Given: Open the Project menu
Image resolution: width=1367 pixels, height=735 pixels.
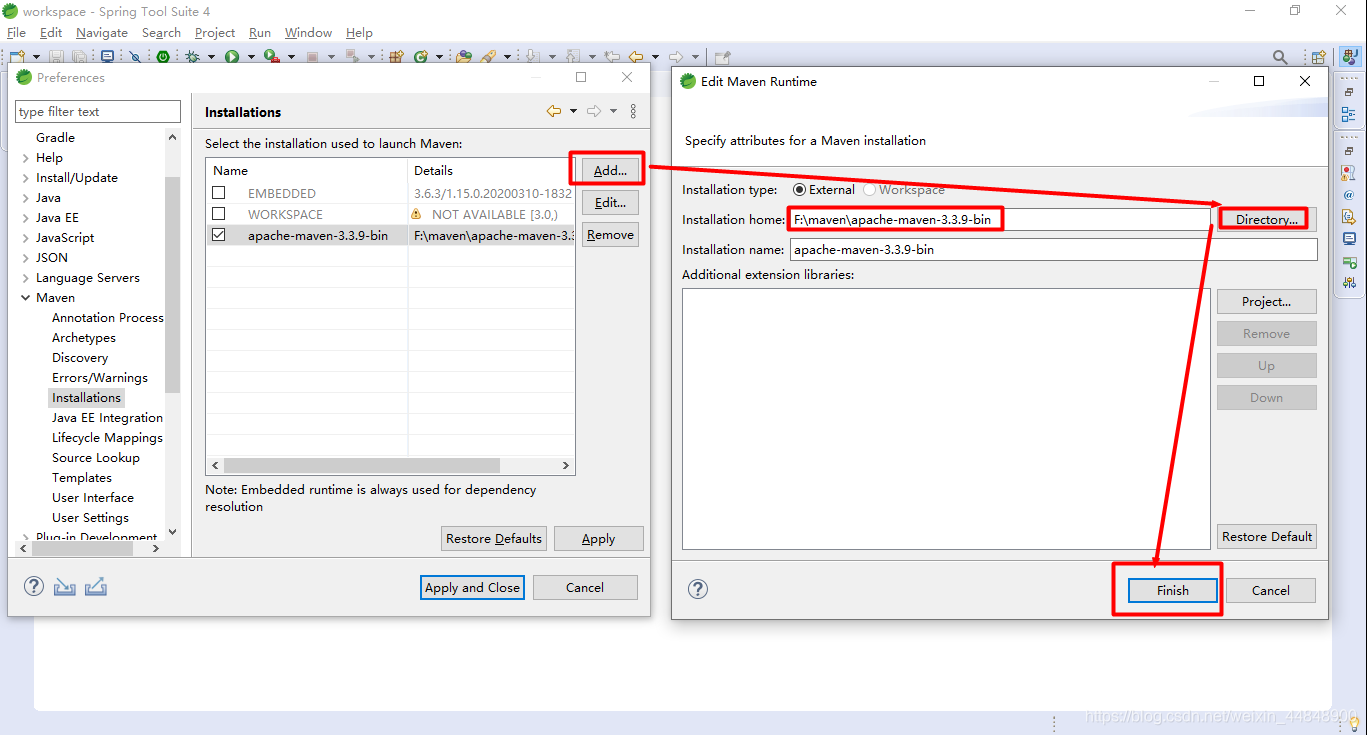Looking at the screenshot, I should pos(215,33).
